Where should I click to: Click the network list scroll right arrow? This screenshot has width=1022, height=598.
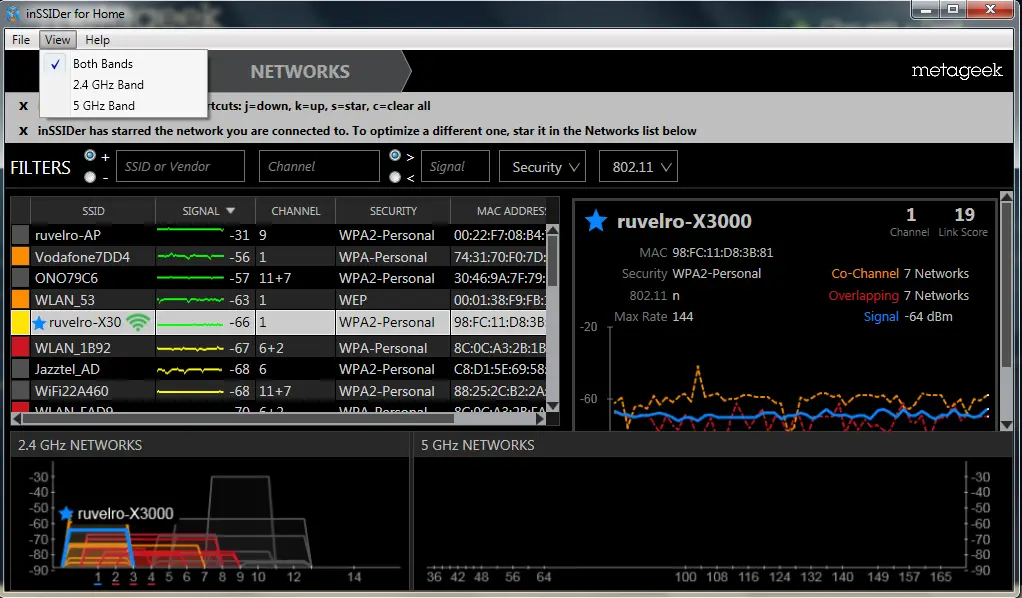[x=540, y=419]
